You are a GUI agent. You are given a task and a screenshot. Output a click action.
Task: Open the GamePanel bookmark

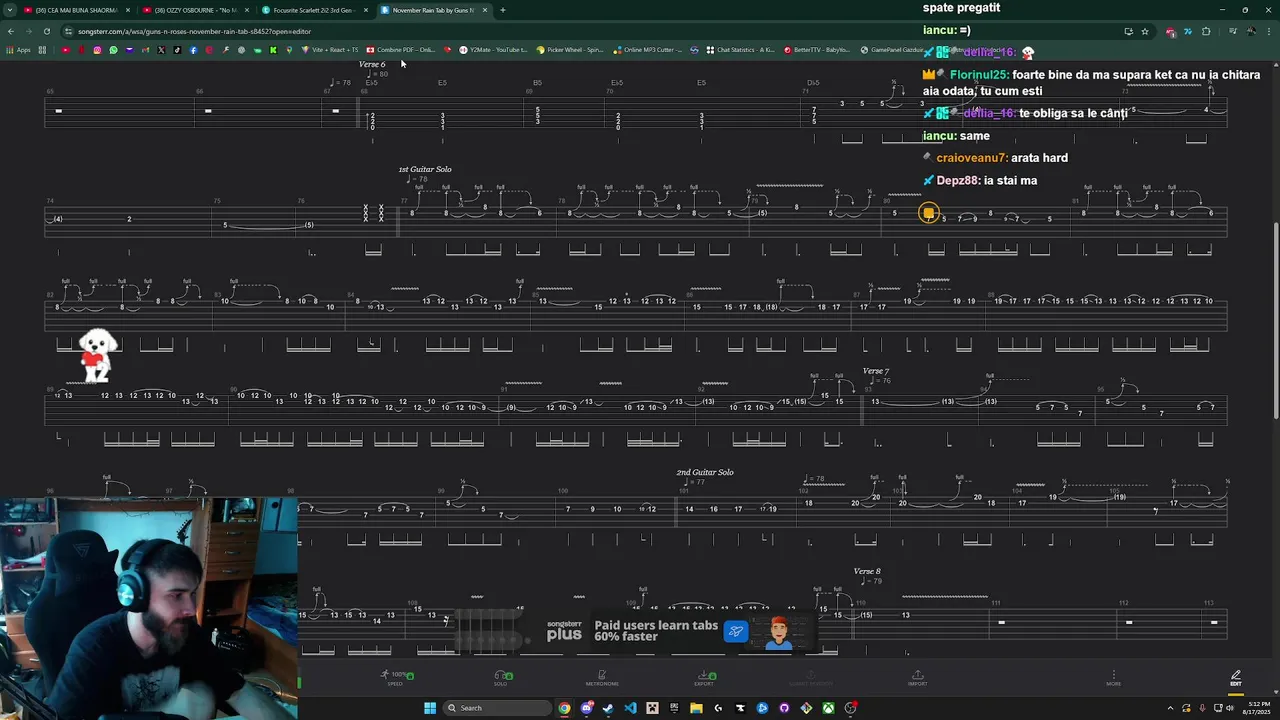892,50
